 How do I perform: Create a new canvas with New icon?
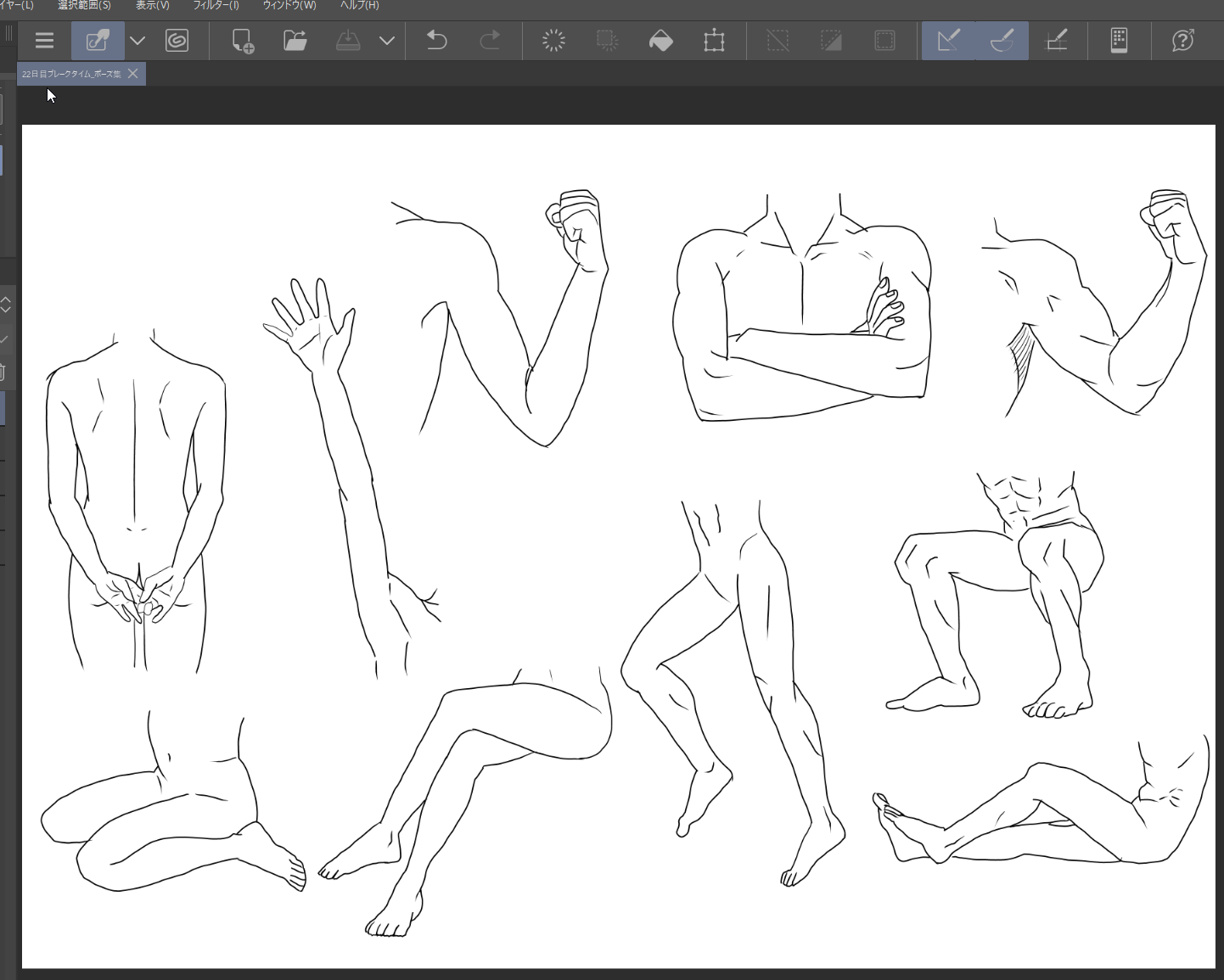(x=243, y=41)
